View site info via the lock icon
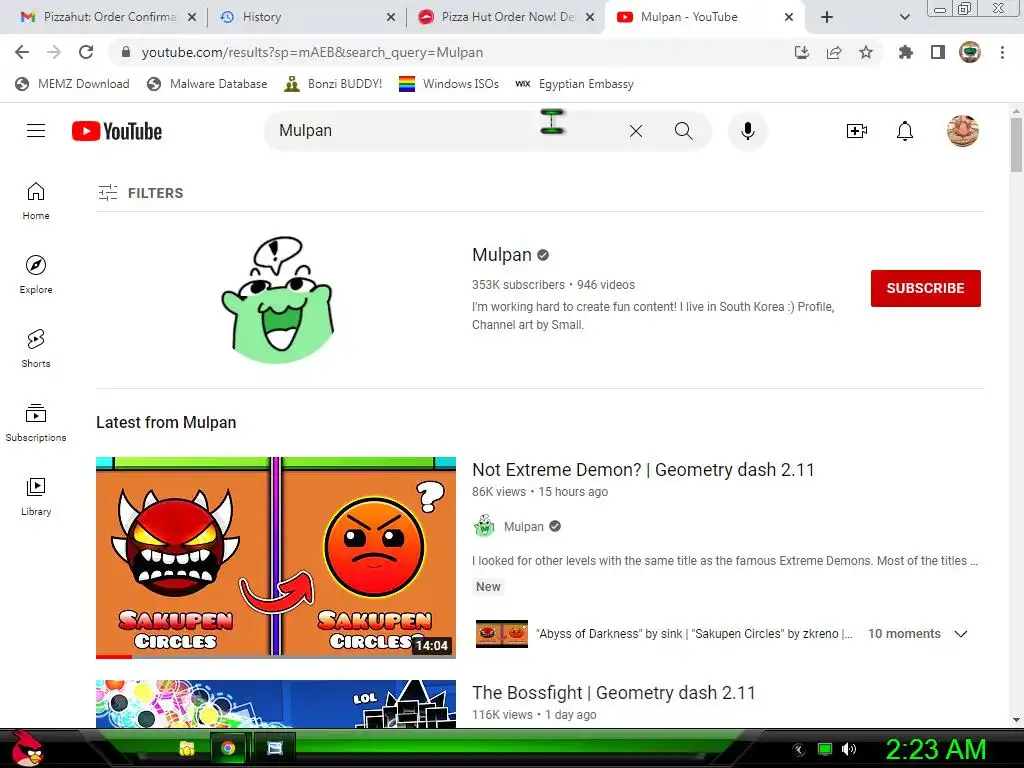 pos(126,52)
